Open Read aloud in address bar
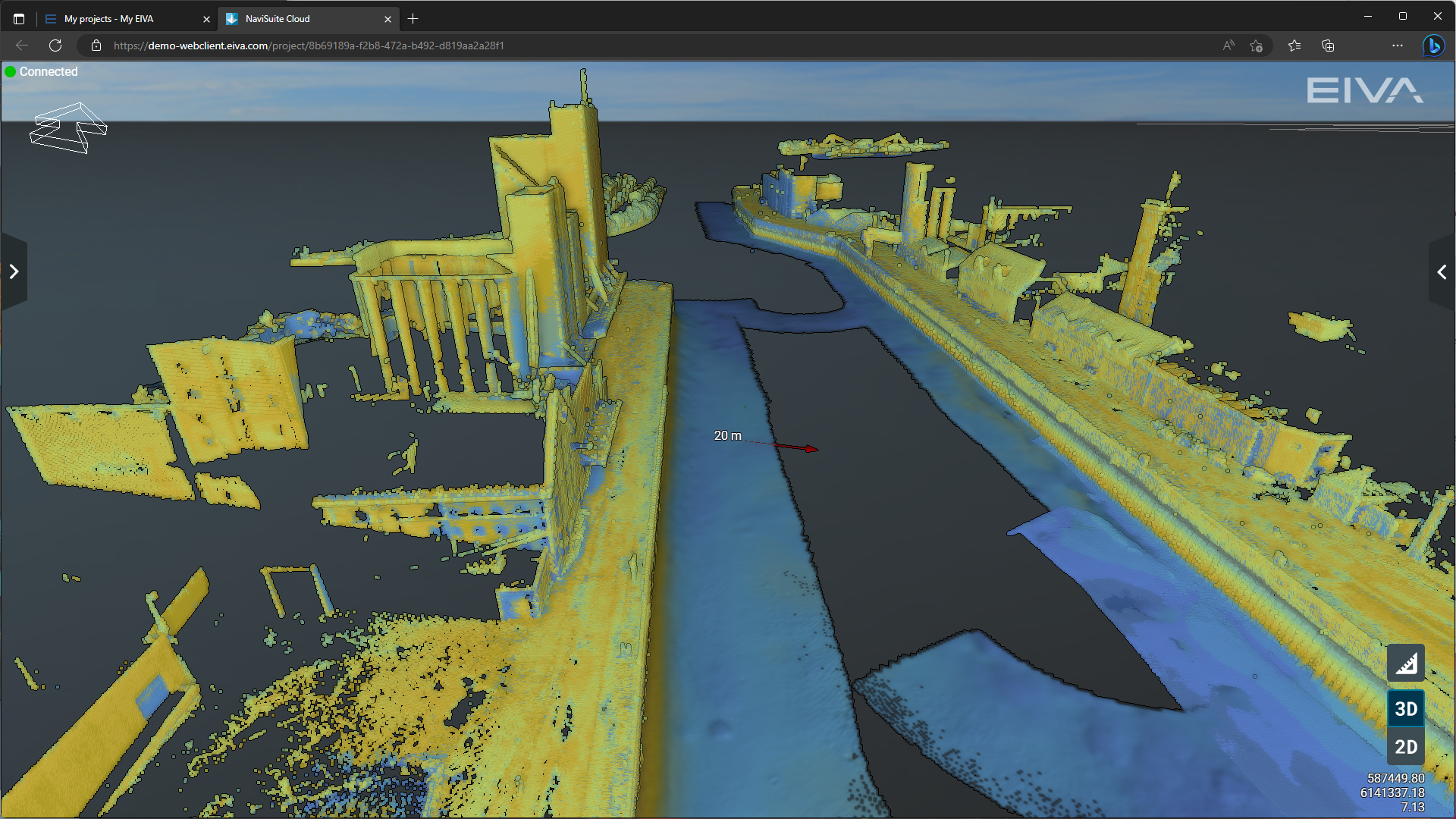The width and height of the screenshot is (1456, 819). pos(1228,45)
